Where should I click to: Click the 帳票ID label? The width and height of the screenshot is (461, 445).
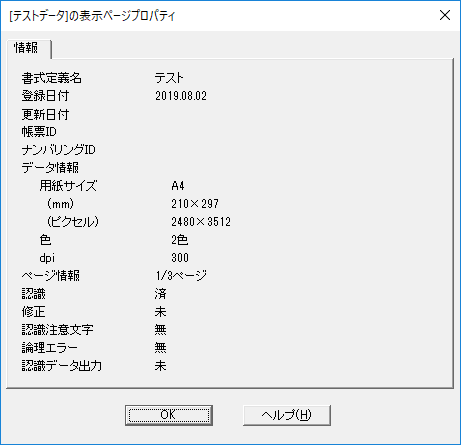(x=39, y=132)
